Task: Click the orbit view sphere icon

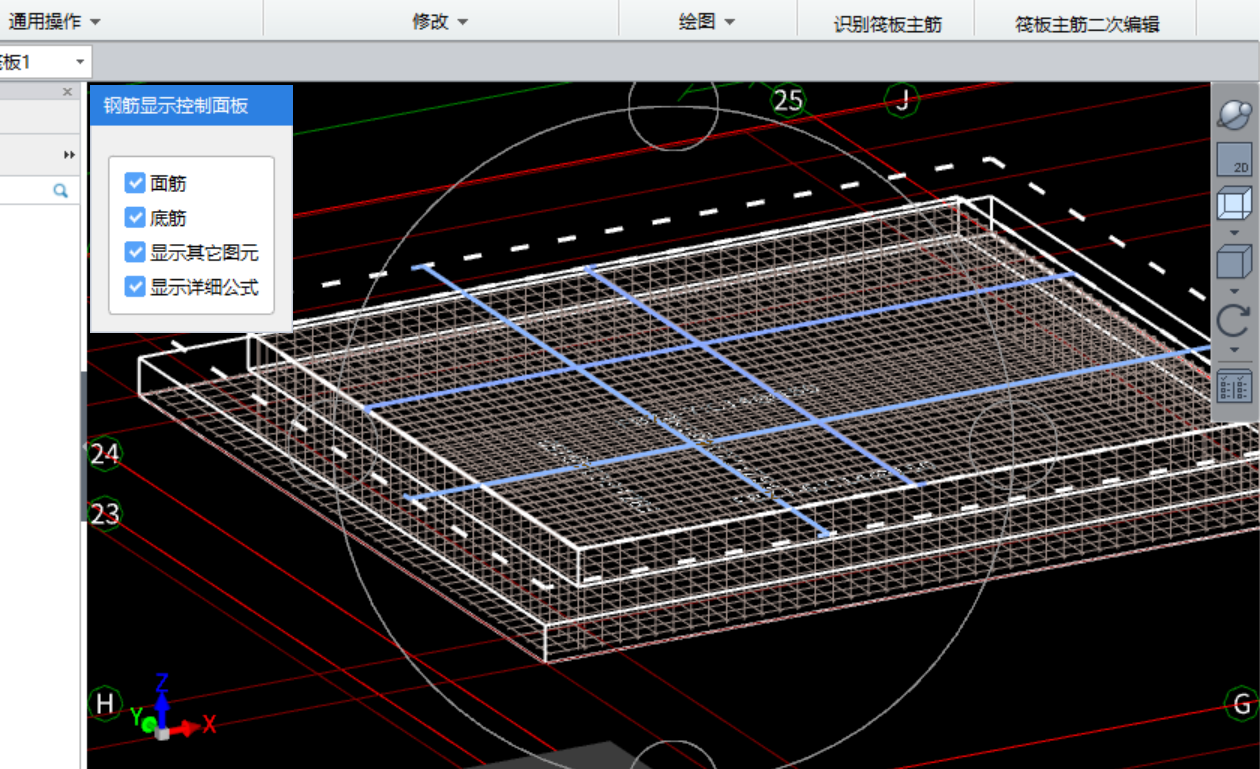Action: click(1234, 113)
